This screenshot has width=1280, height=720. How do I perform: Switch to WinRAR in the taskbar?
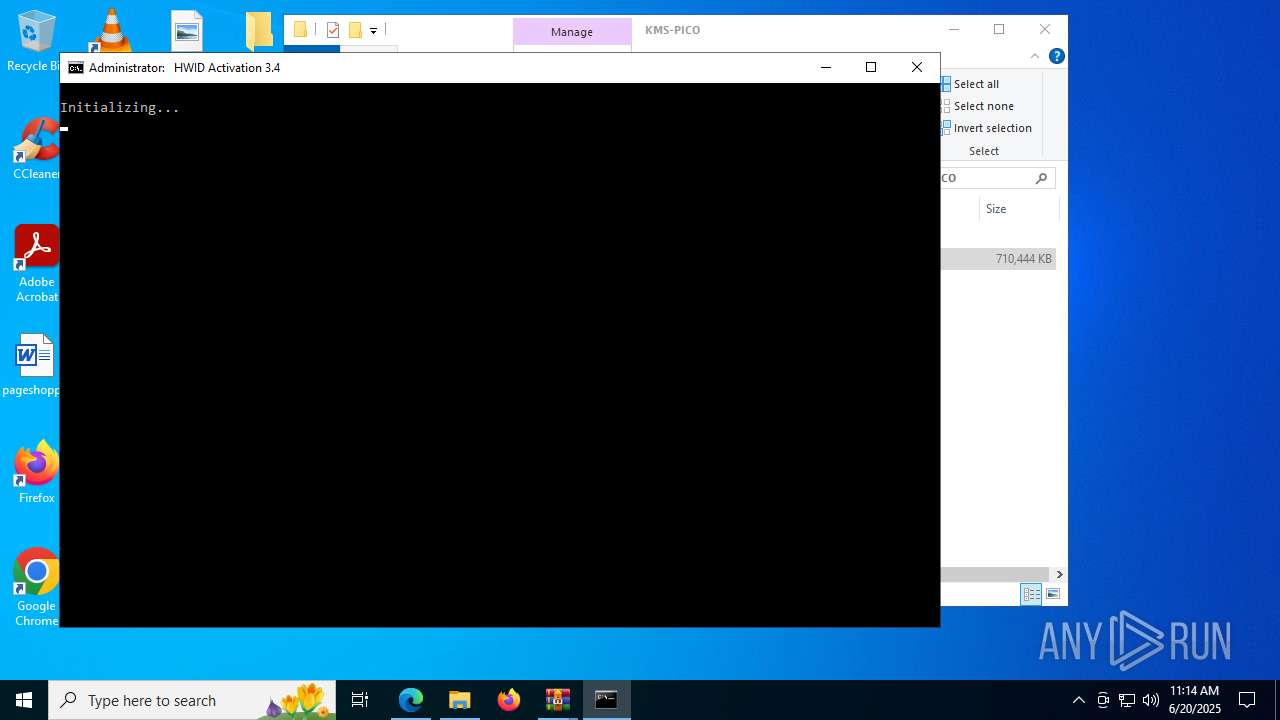[558, 700]
